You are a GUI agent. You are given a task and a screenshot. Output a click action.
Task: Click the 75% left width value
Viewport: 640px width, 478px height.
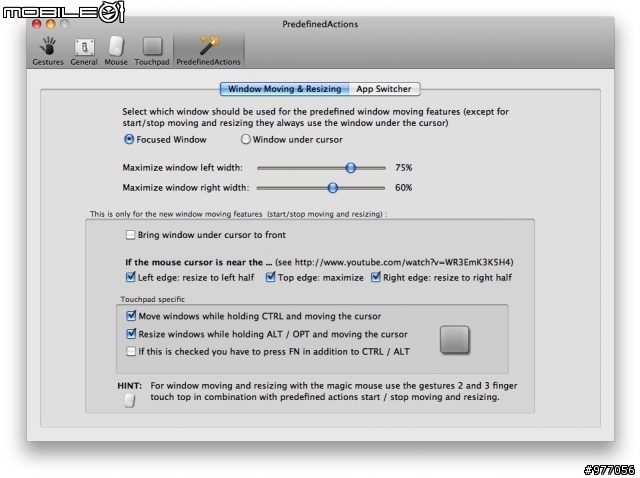403,168
